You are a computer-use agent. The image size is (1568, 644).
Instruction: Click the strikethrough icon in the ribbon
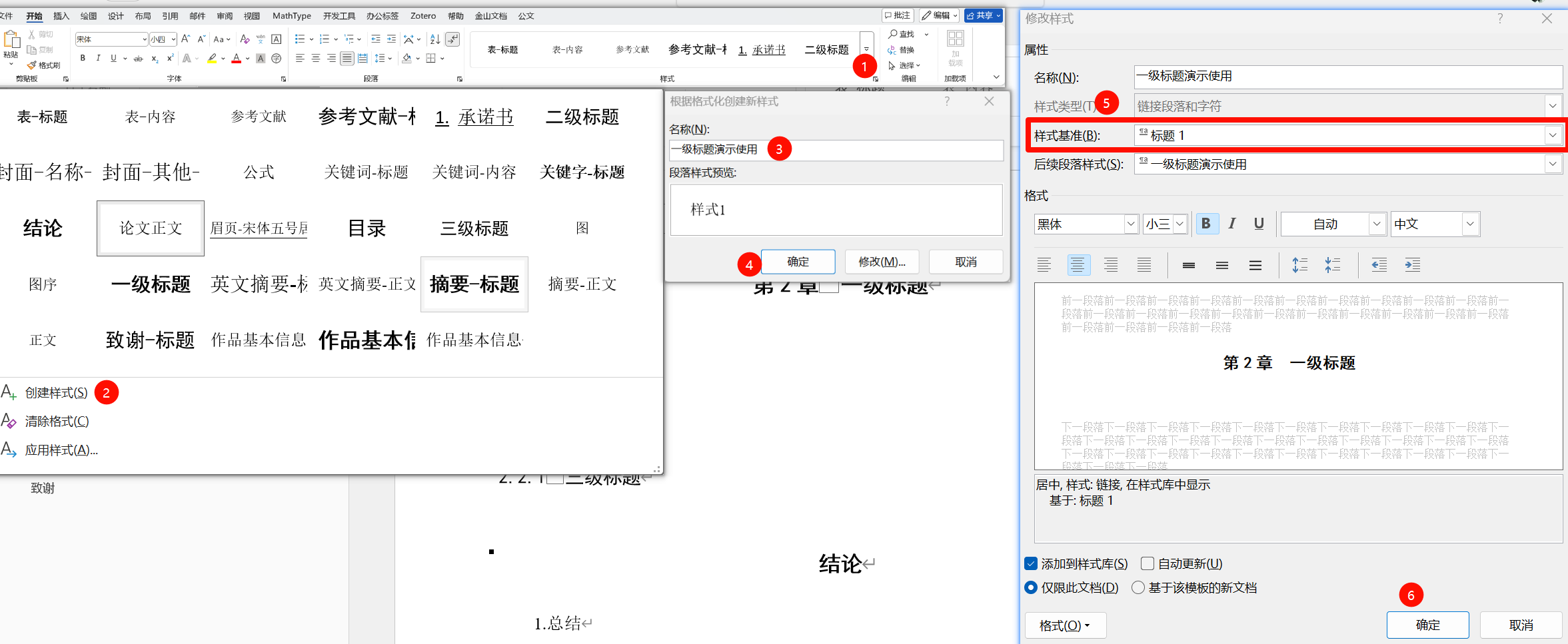pos(138,59)
